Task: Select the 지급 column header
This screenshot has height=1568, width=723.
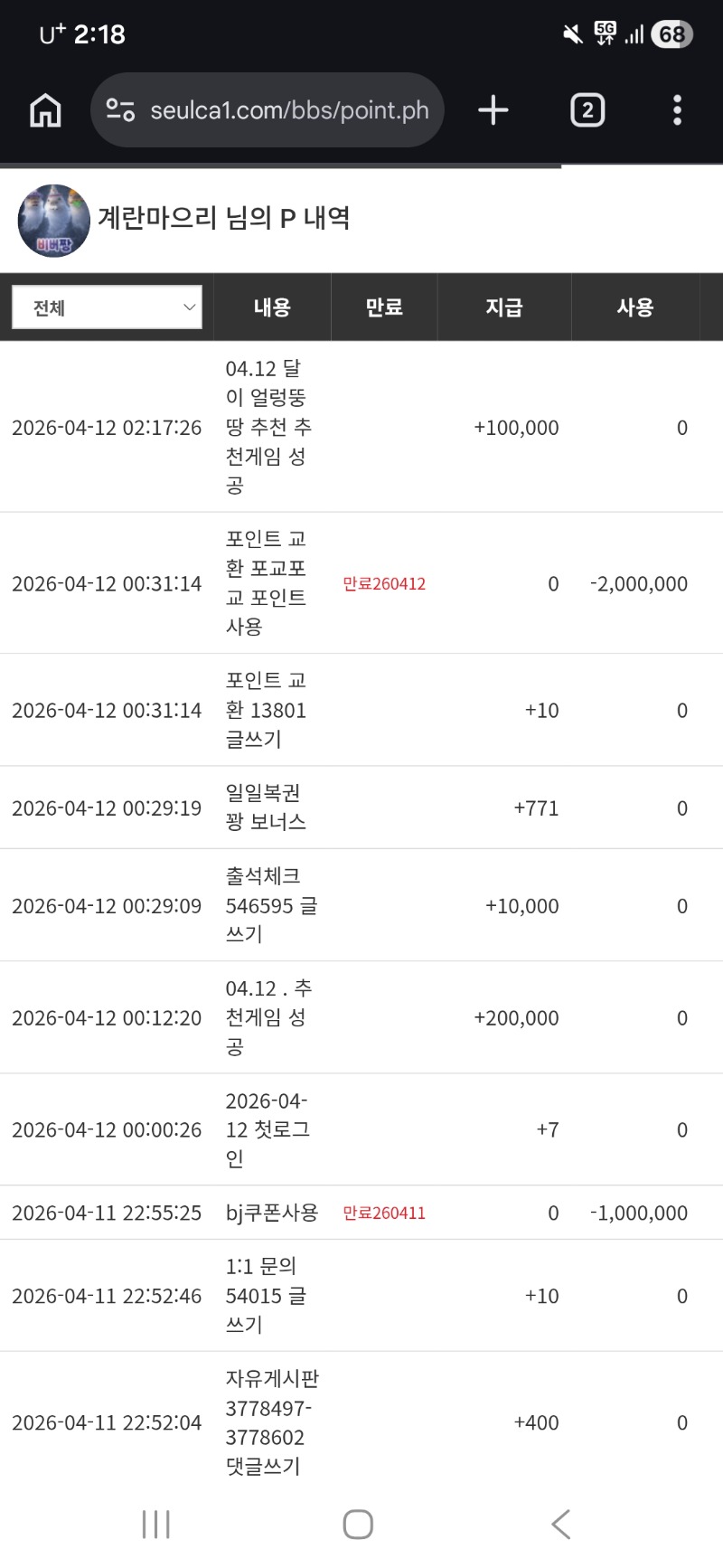Action: [503, 307]
